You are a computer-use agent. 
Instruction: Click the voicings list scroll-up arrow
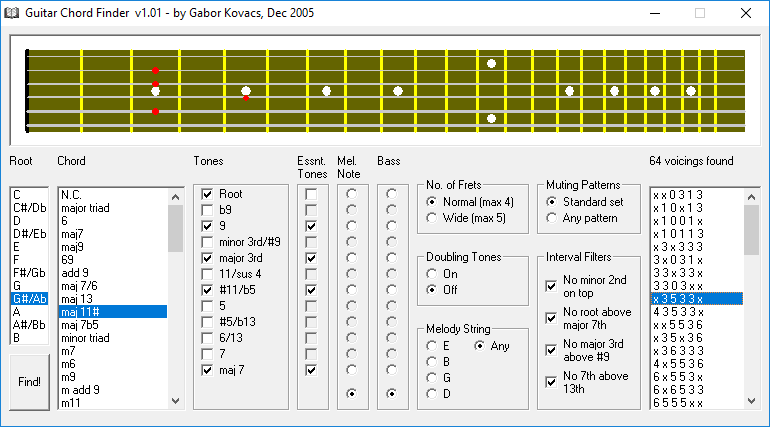point(751,197)
